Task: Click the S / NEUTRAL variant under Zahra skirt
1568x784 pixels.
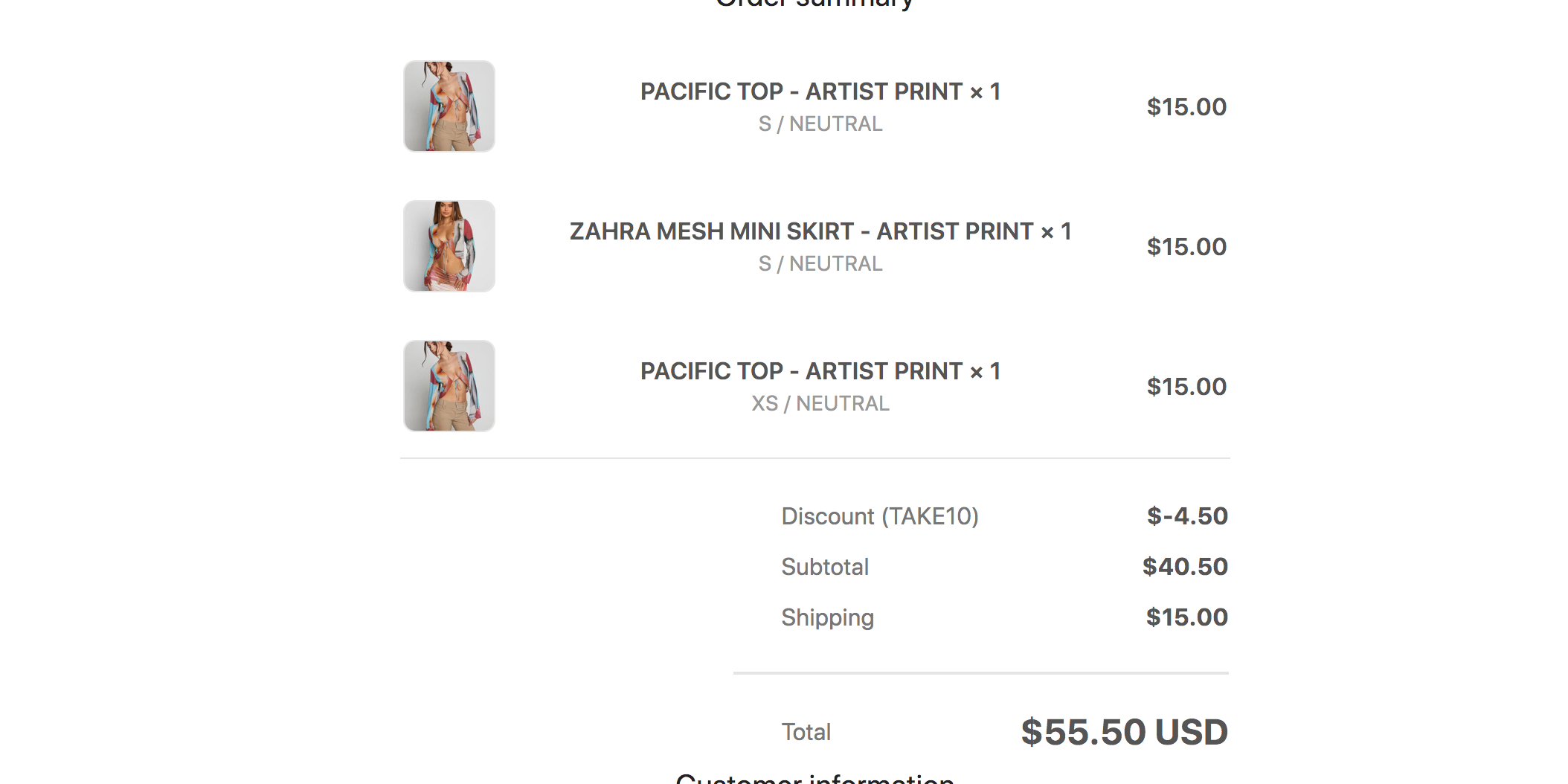Action: click(820, 264)
